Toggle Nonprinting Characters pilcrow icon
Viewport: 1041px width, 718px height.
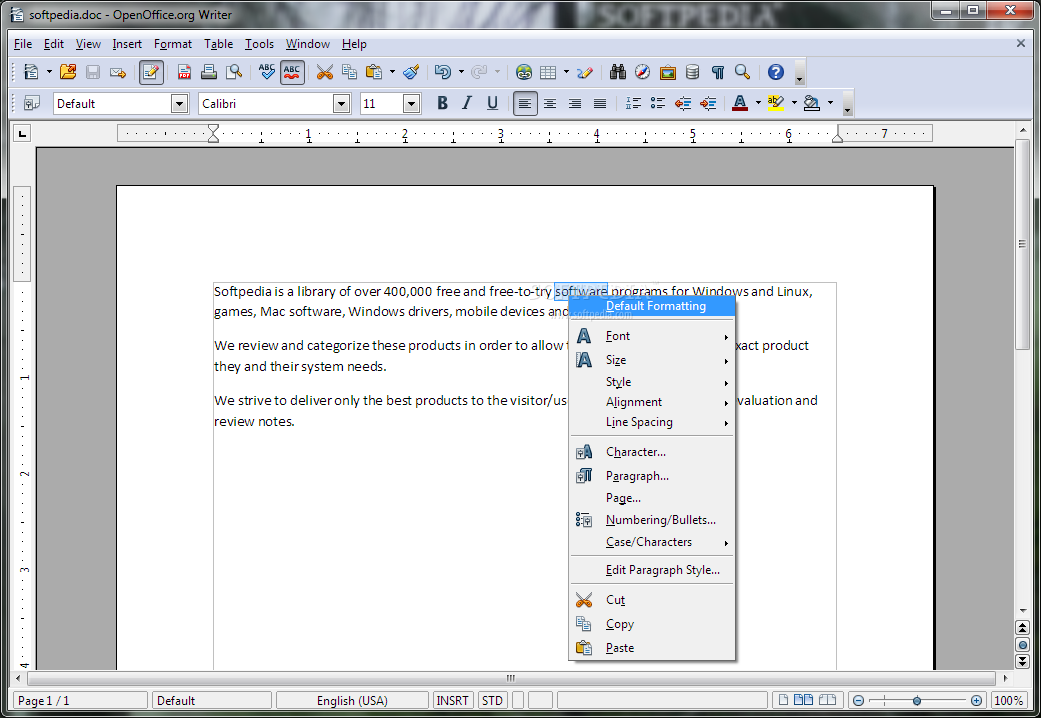click(x=718, y=72)
